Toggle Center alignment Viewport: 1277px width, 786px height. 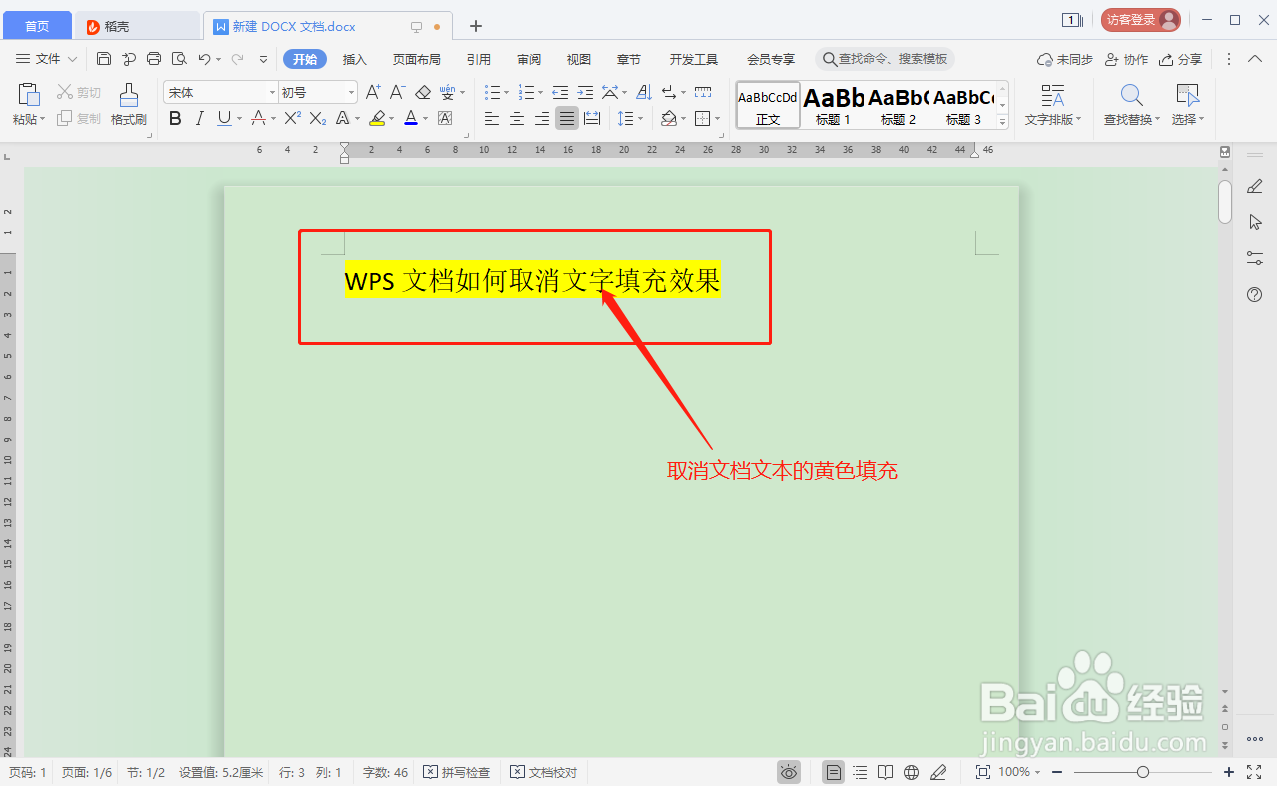pos(516,119)
